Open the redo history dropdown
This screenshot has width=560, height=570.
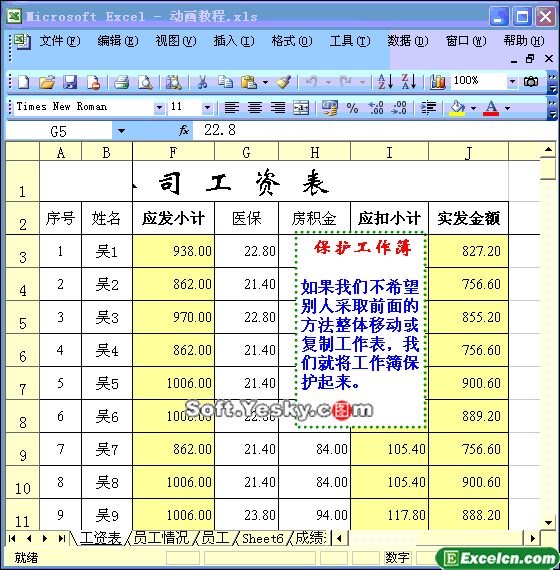click(x=362, y=82)
